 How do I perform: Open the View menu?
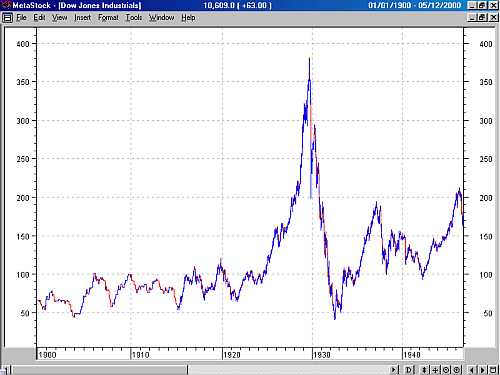click(59, 17)
